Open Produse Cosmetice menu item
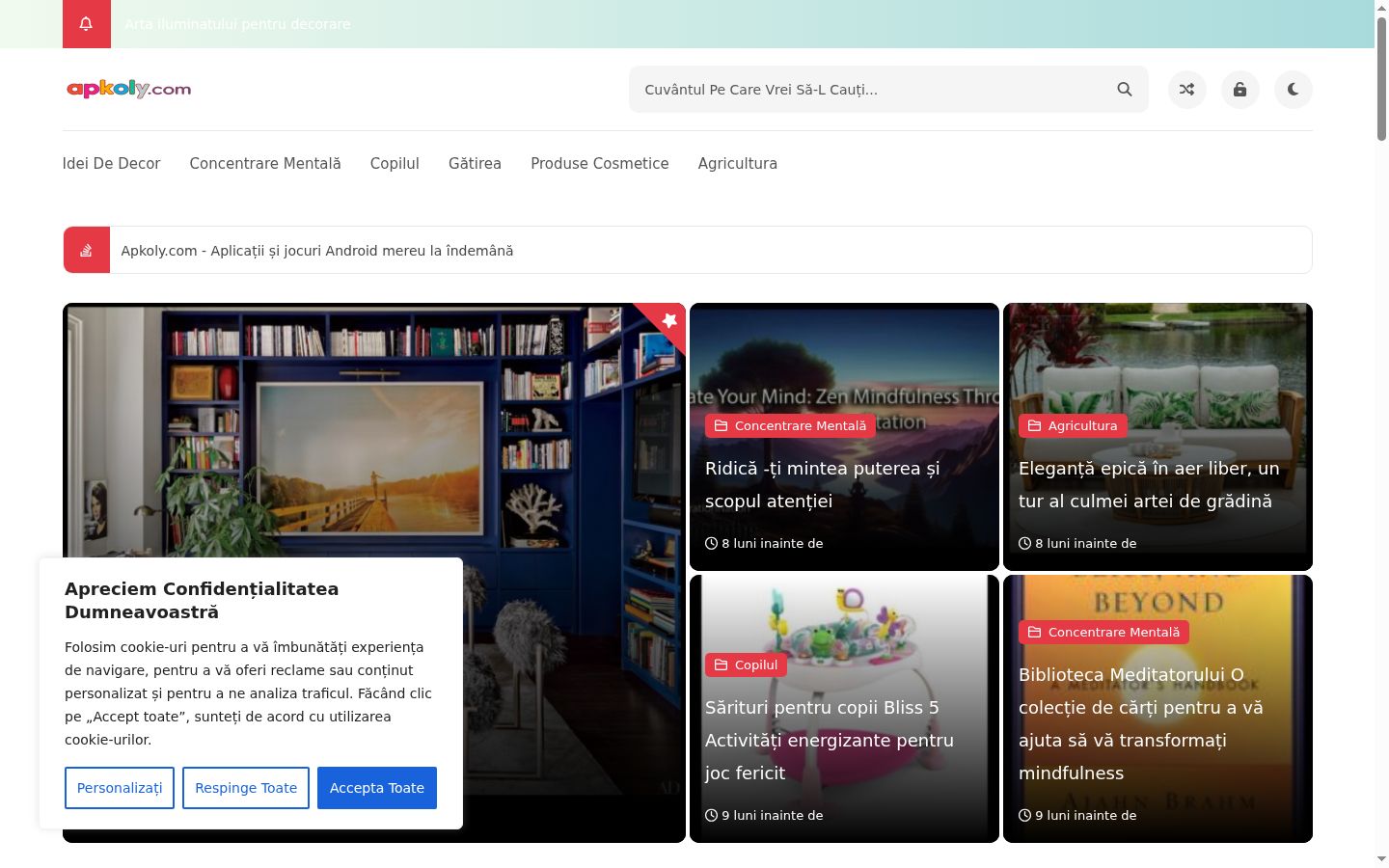Screen dimensions: 1389x868 (x=600, y=164)
